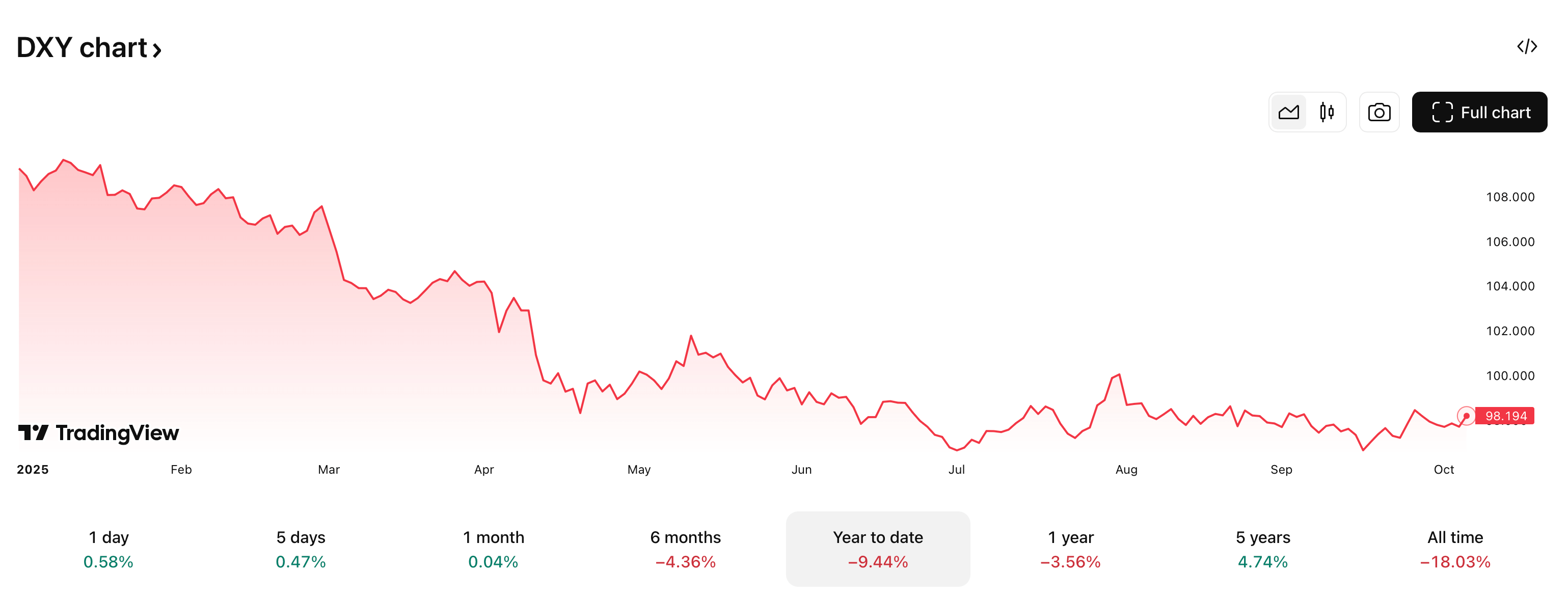Click the 98.194 current price label

pyautogui.click(x=1505, y=416)
